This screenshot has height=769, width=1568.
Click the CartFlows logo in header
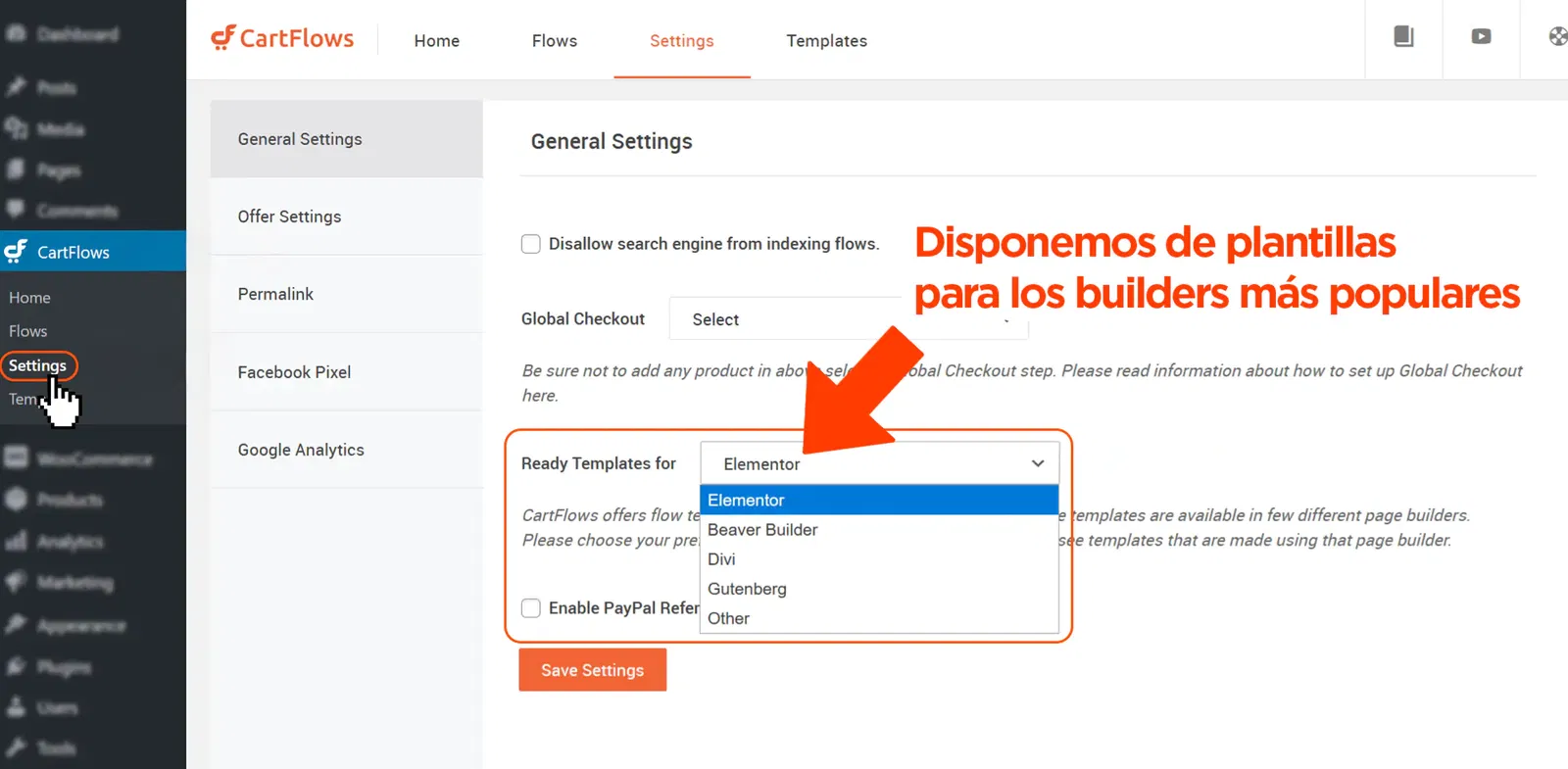point(282,39)
